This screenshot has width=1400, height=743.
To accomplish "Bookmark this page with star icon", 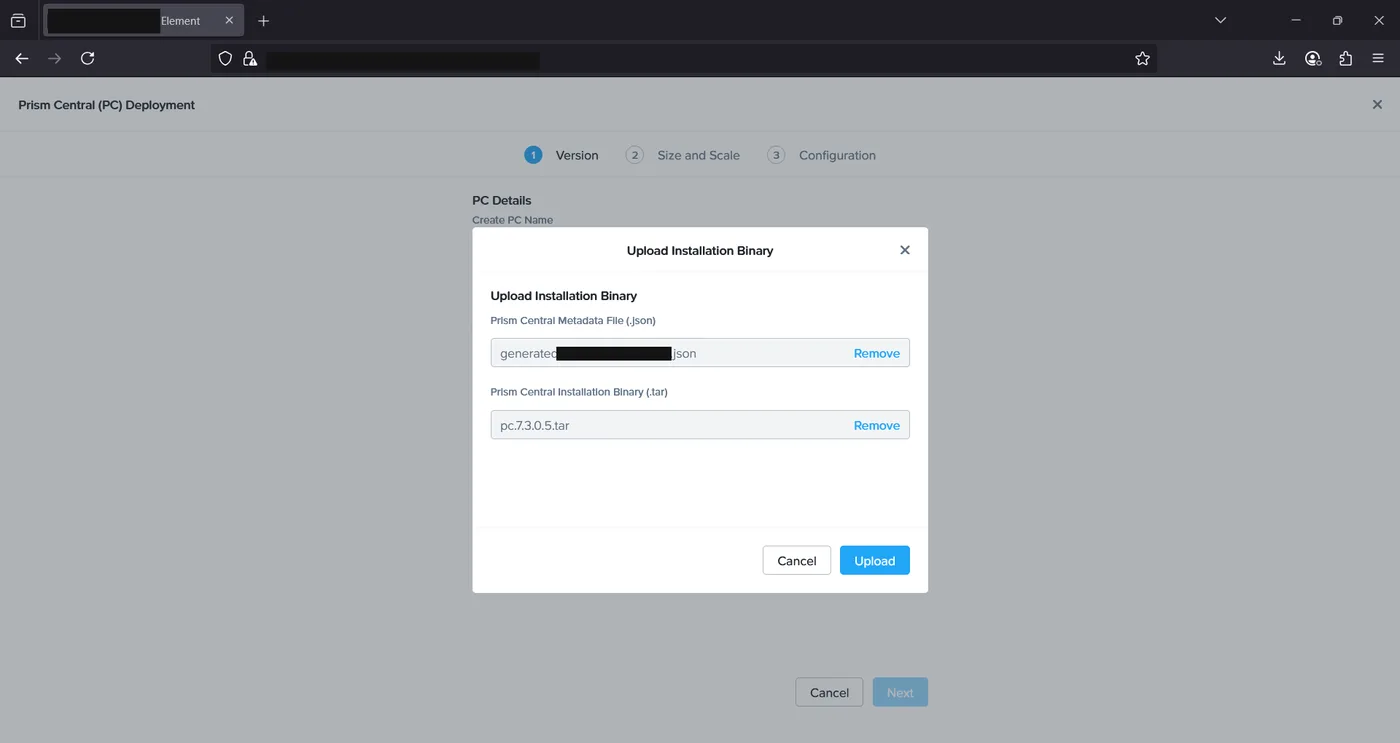I will click(1143, 59).
